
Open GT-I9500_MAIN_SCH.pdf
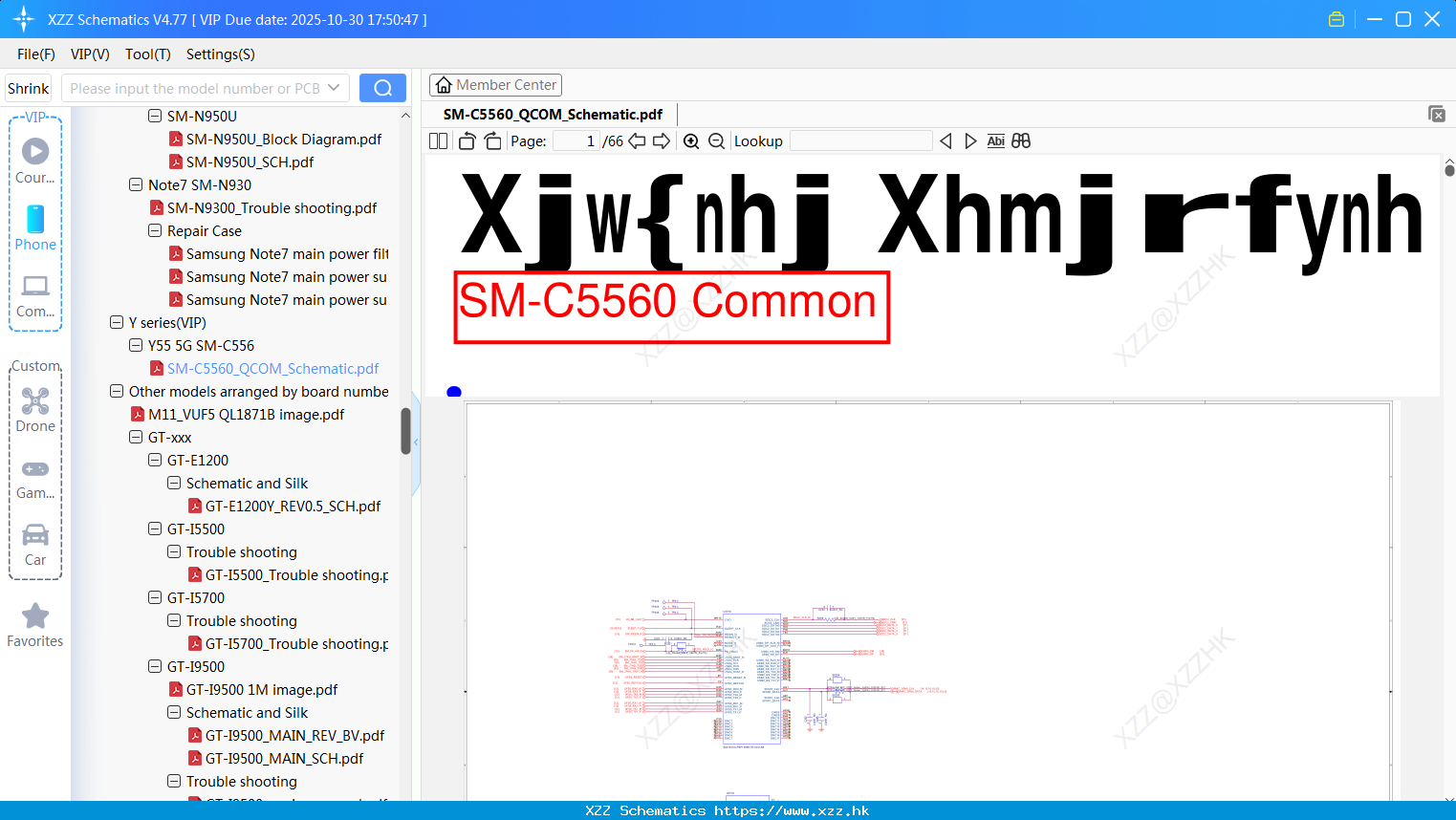click(284, 759)
